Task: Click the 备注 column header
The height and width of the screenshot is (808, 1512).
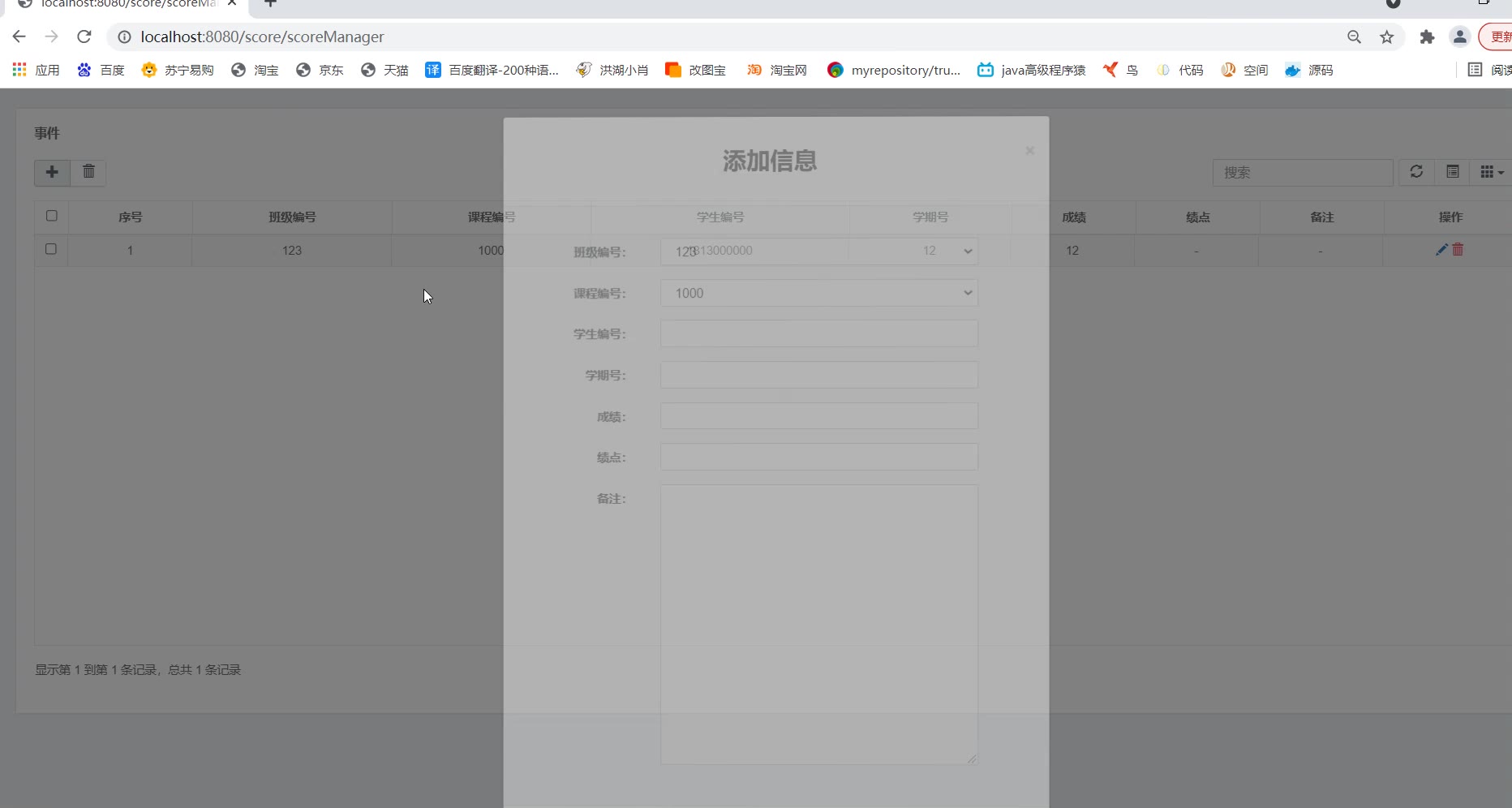Action: 1322,217
